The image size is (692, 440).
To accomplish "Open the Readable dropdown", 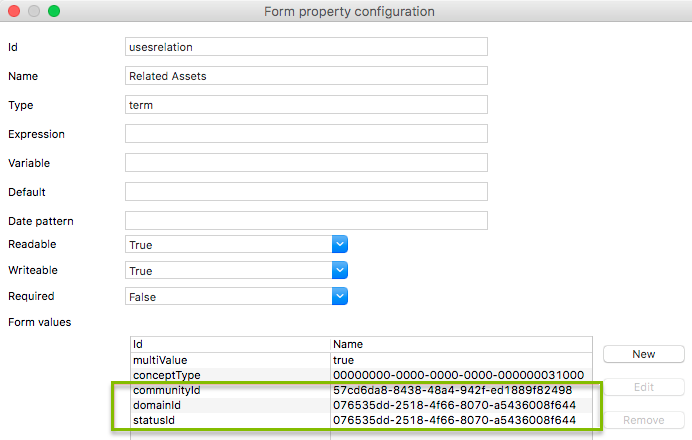I will [236, 244].
